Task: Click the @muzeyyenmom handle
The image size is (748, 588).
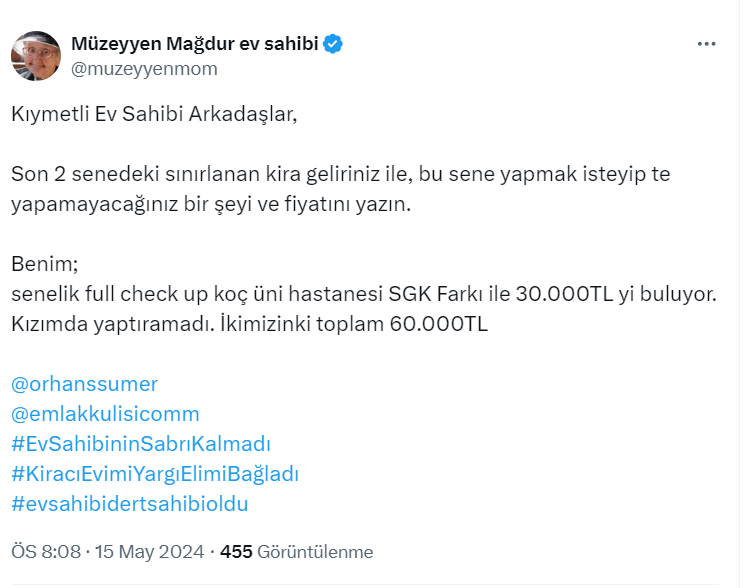Action: (144, 68)
